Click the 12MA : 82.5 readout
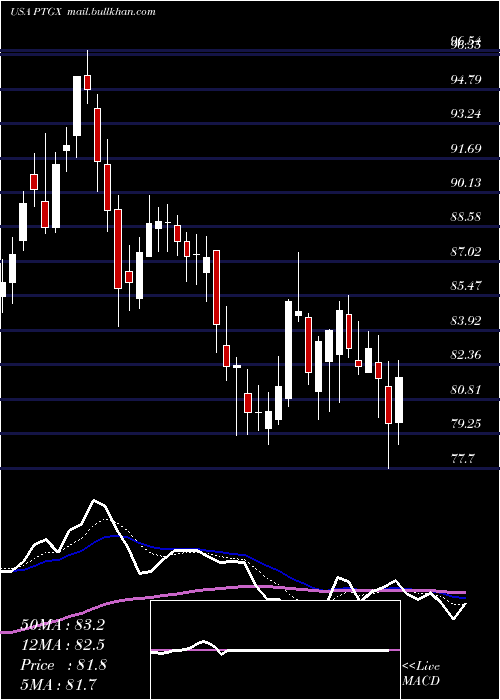This screenshot has width=500, height=700. [x=62, y=645]
